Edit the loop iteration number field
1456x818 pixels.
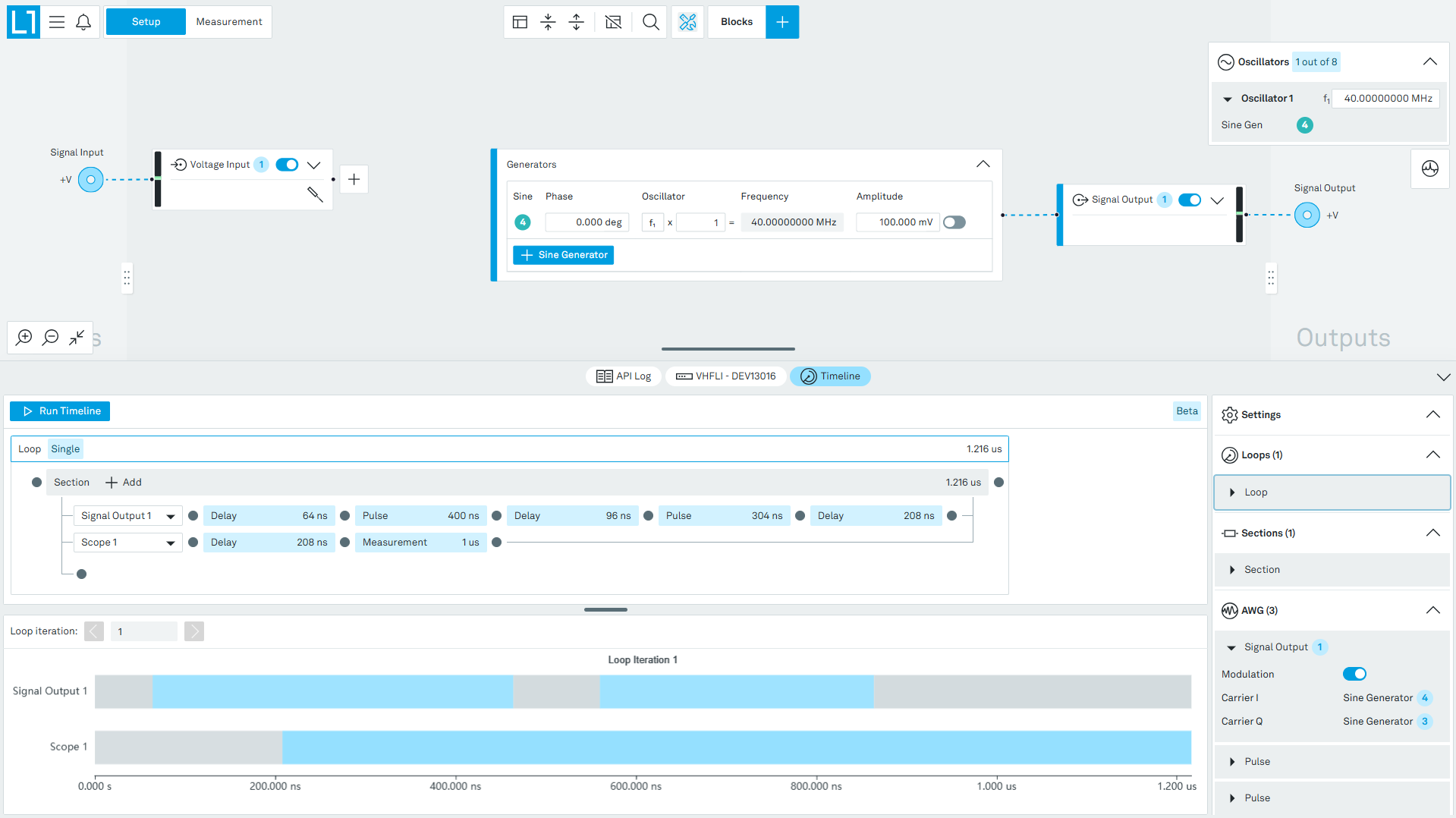point(144,631)
